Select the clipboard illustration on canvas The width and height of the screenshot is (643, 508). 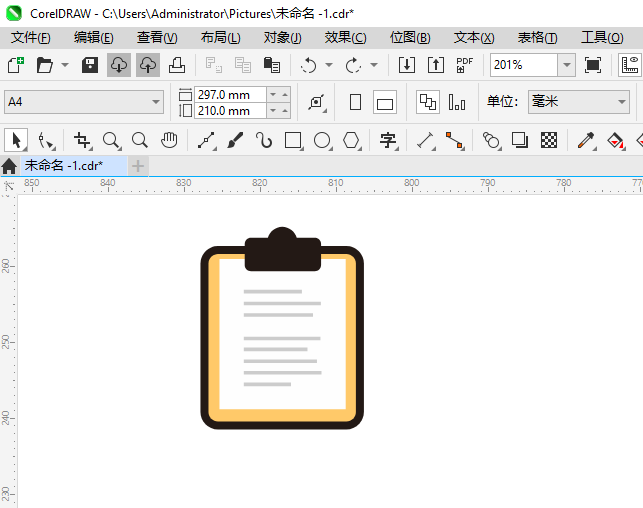click(x=282, y=328)
